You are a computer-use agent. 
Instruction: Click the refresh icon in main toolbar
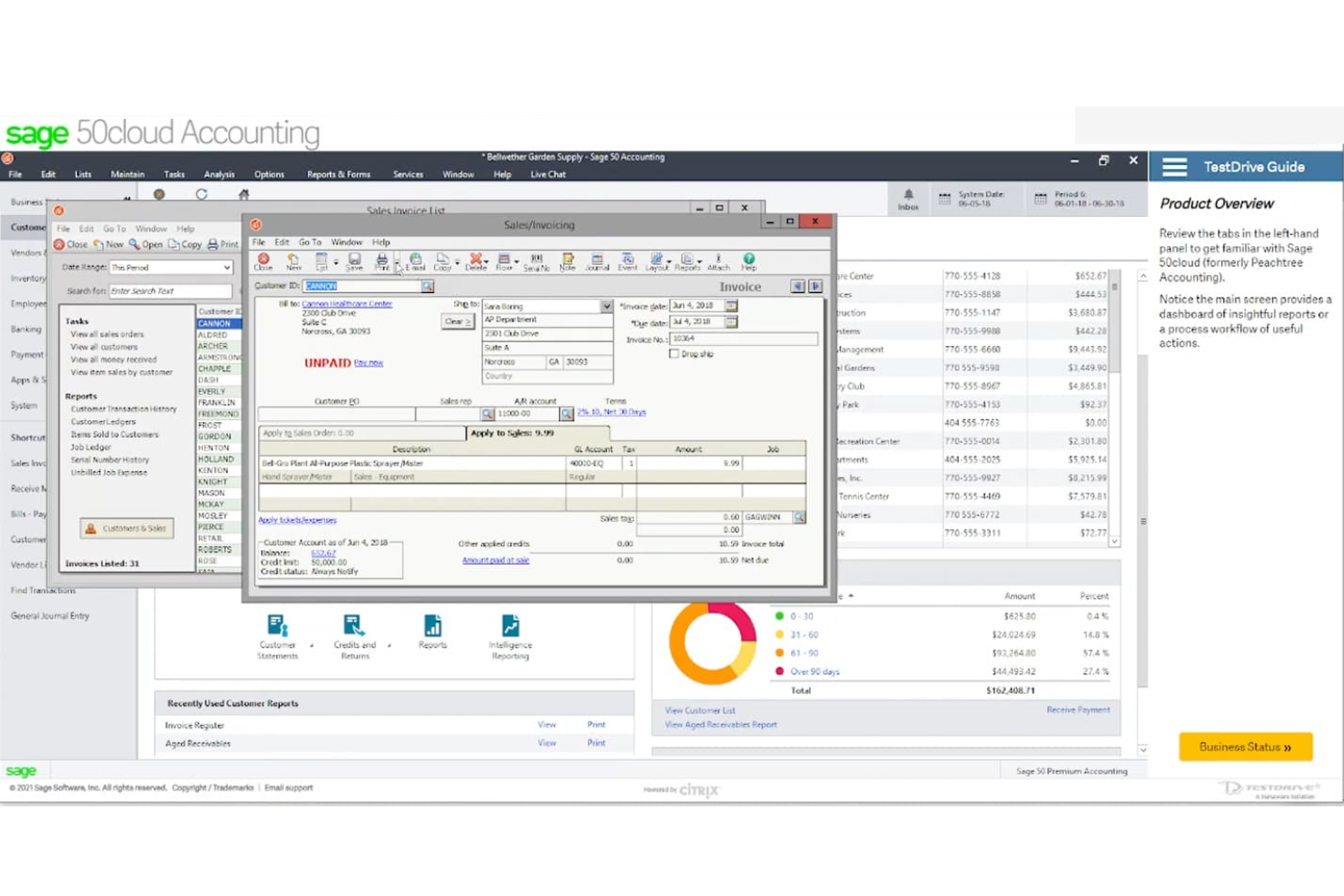click(202, 194)
